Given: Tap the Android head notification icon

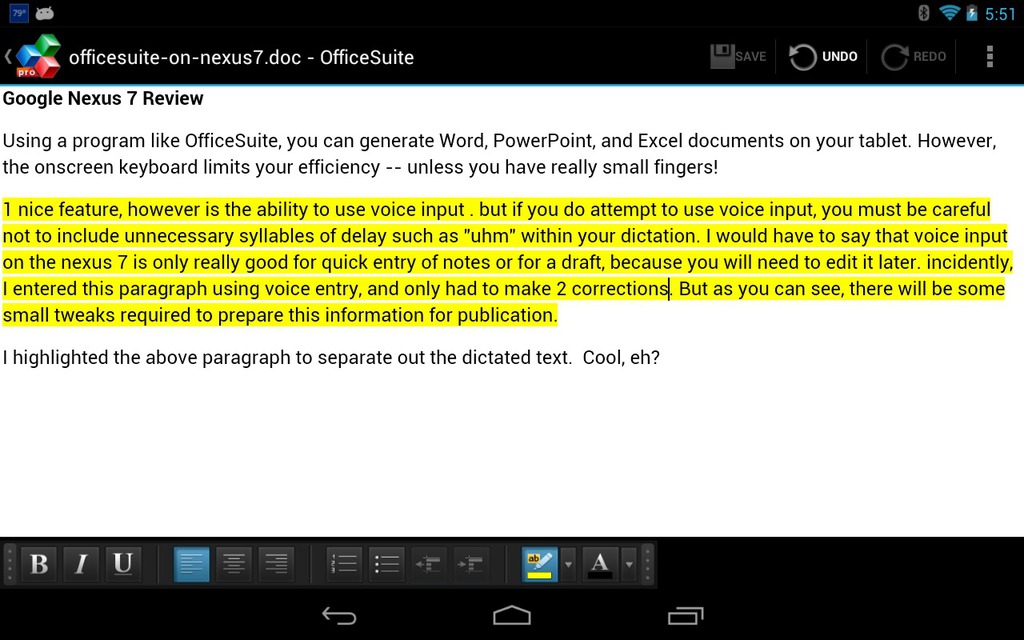Looking at the screenshot, I should click(44, 12).
